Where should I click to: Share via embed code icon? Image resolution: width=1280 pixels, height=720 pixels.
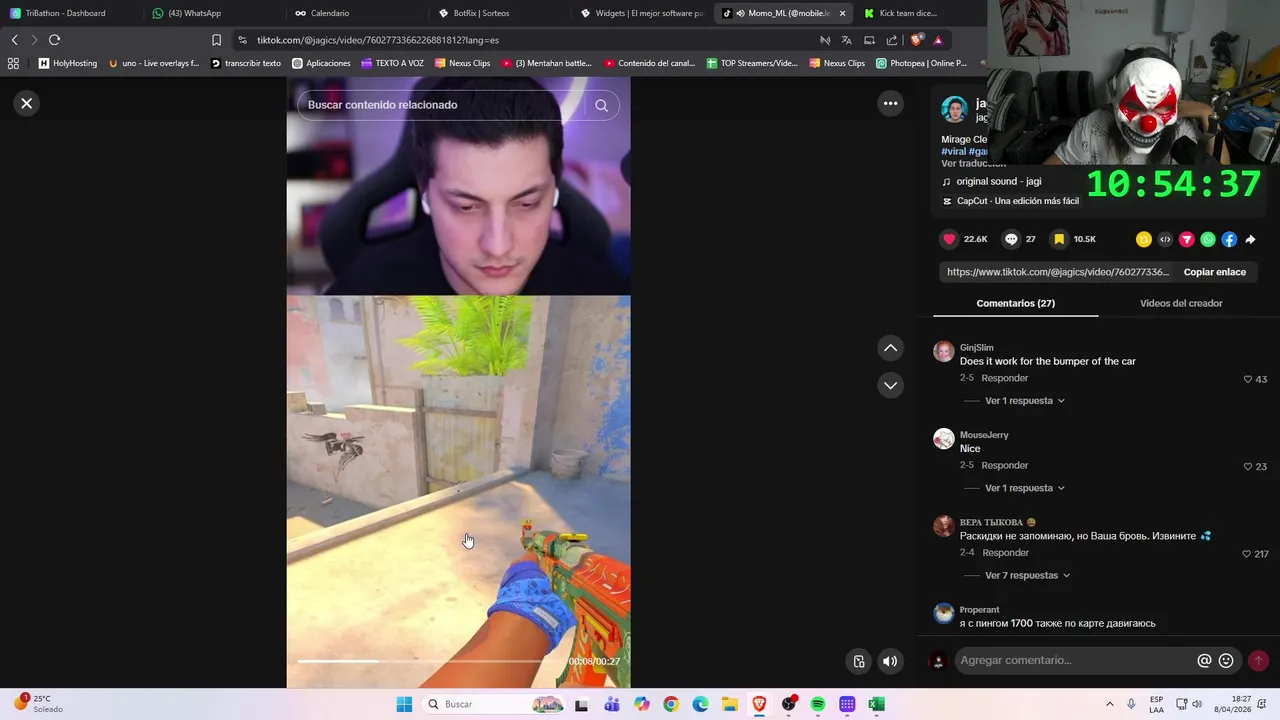pos(1165,239)
